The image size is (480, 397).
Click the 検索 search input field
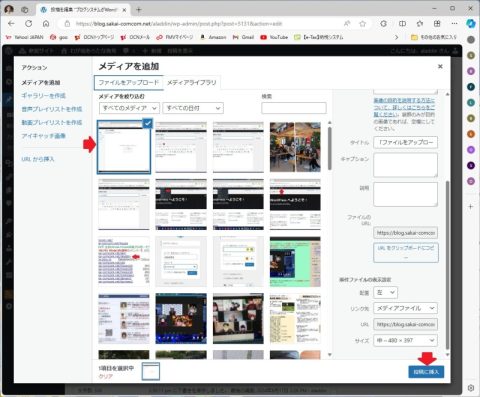pos(294,108)
